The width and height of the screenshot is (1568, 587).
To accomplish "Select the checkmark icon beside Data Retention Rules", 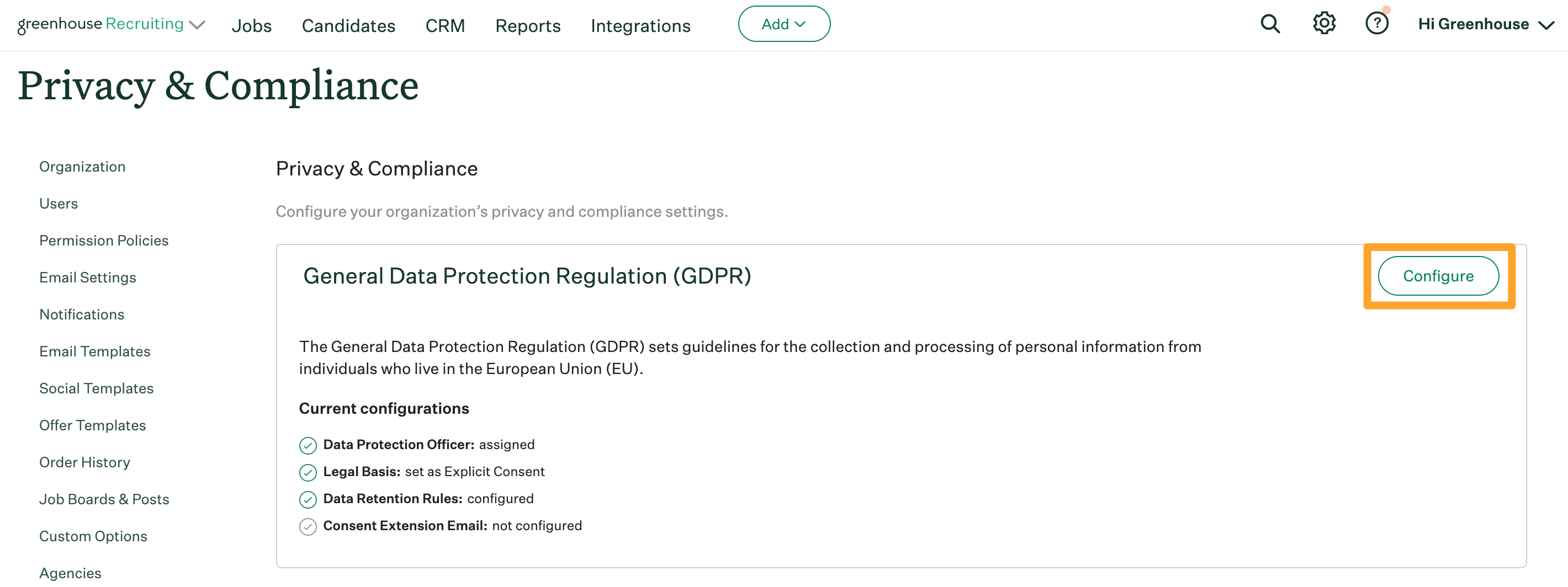I will (x=308, y=499).
